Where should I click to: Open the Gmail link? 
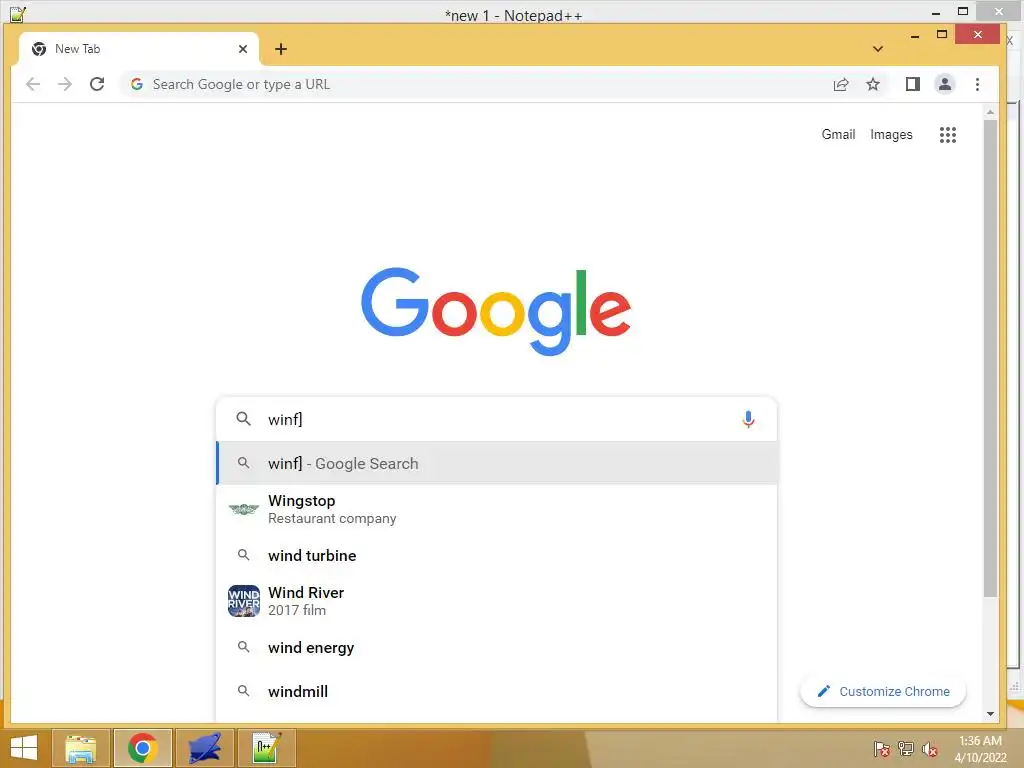838,135
